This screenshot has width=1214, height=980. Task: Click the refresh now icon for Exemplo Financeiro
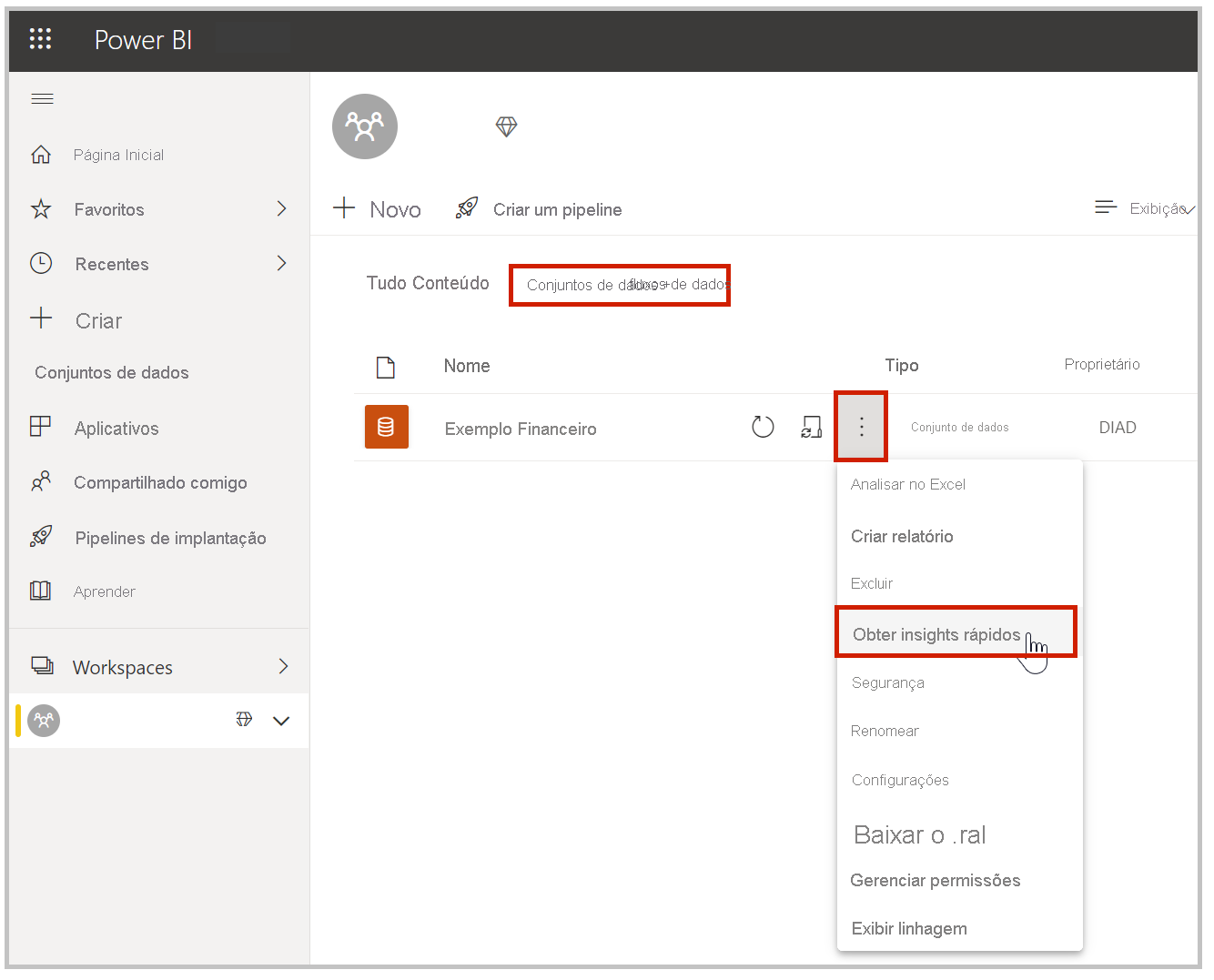pos(763,427)
